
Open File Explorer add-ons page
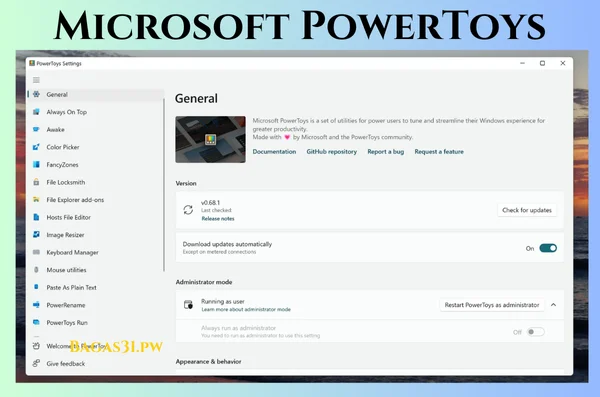pyautogui.click(x=96, y=200)
